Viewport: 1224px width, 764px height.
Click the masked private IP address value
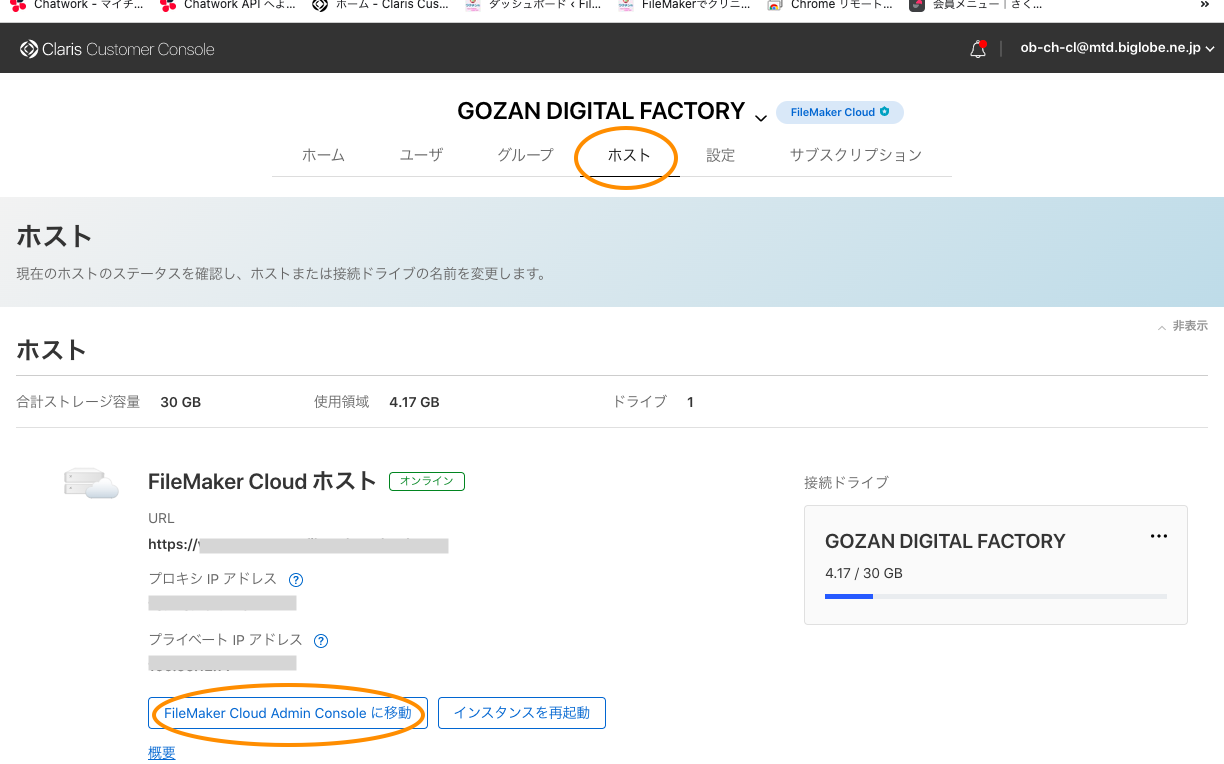tap(222, 663)
